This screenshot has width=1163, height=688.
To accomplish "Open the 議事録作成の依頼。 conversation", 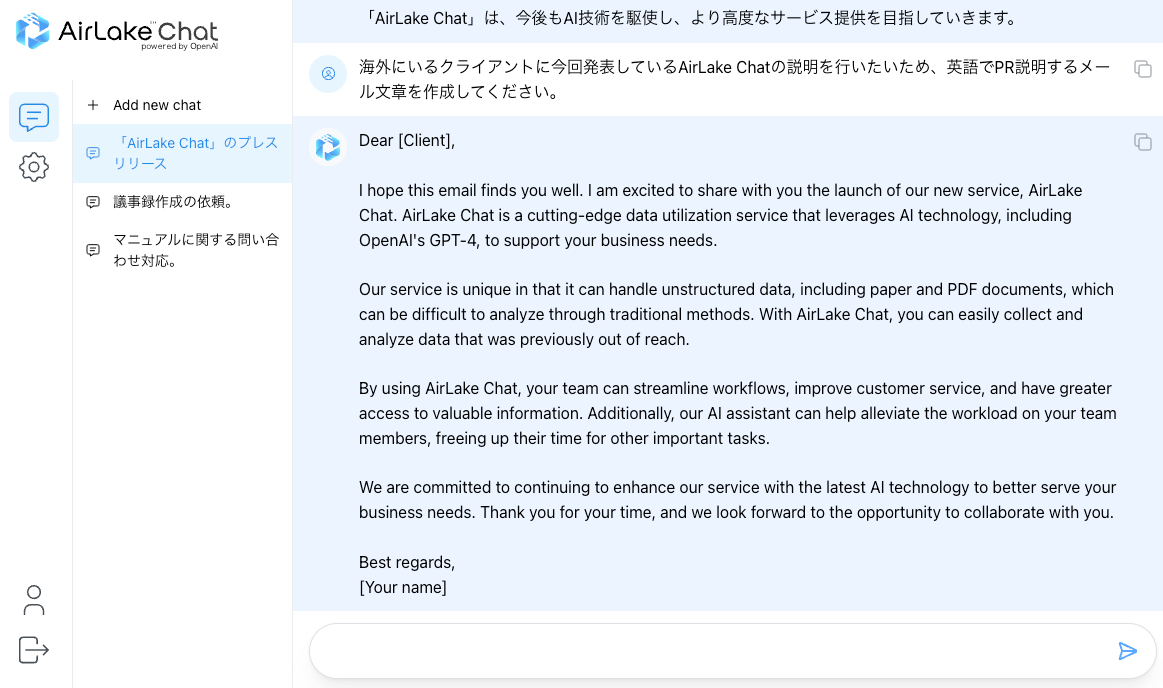I will click(173, 202).
